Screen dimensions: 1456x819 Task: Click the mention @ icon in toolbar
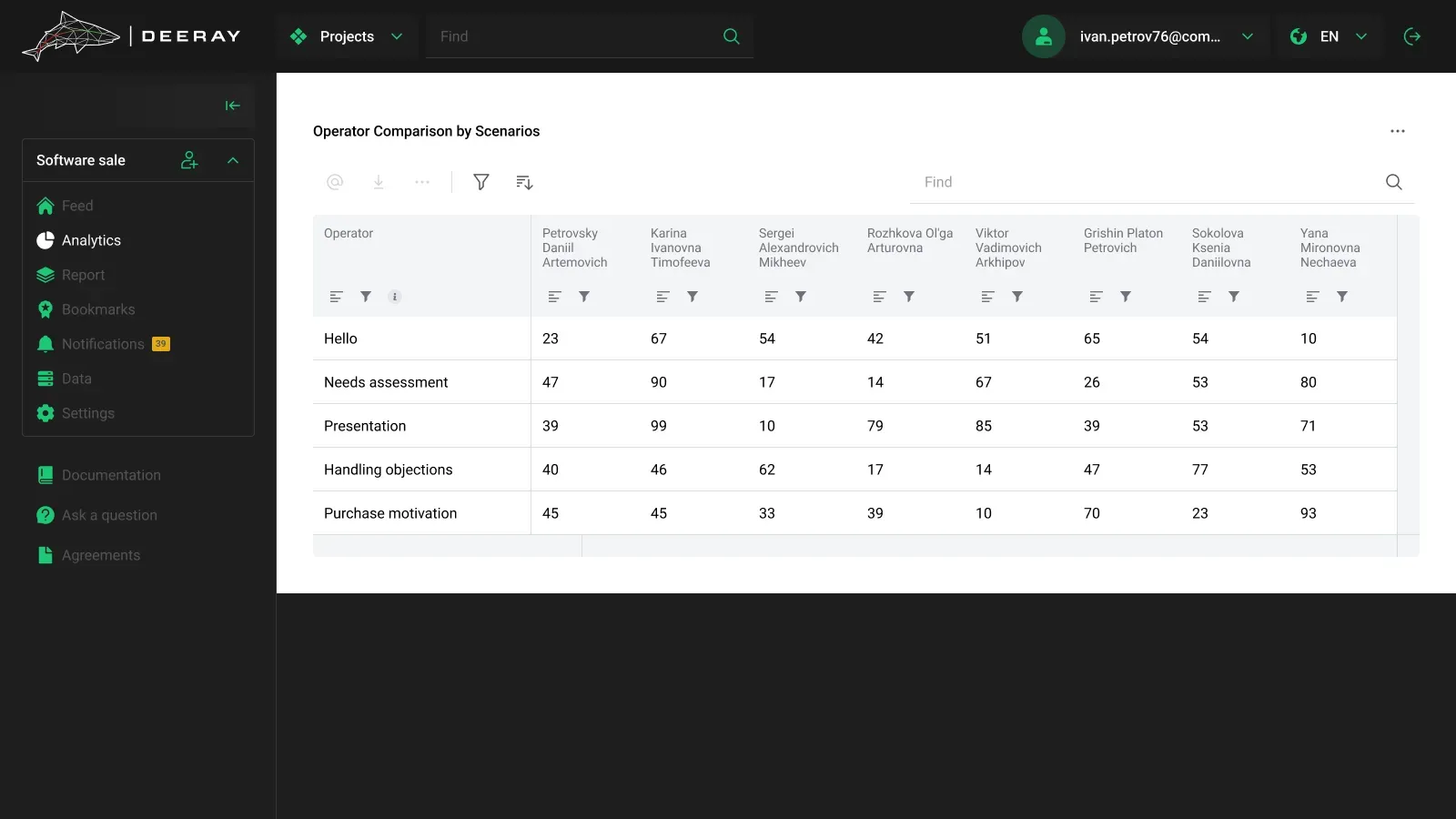pyautogui.click(x=335, y=182)
